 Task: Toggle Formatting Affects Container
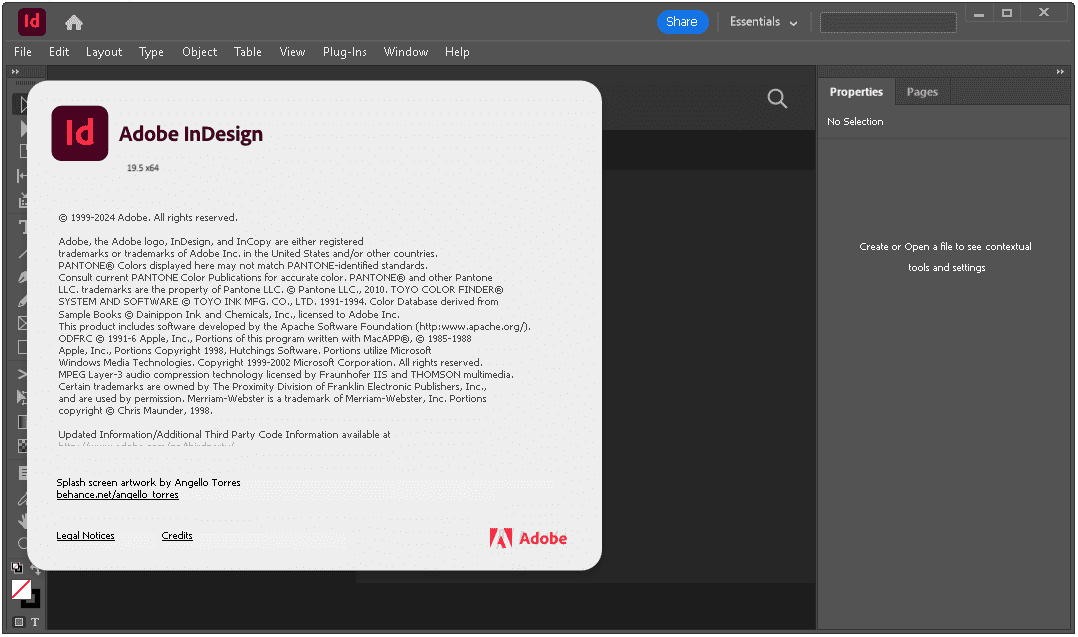coord(19,622)
